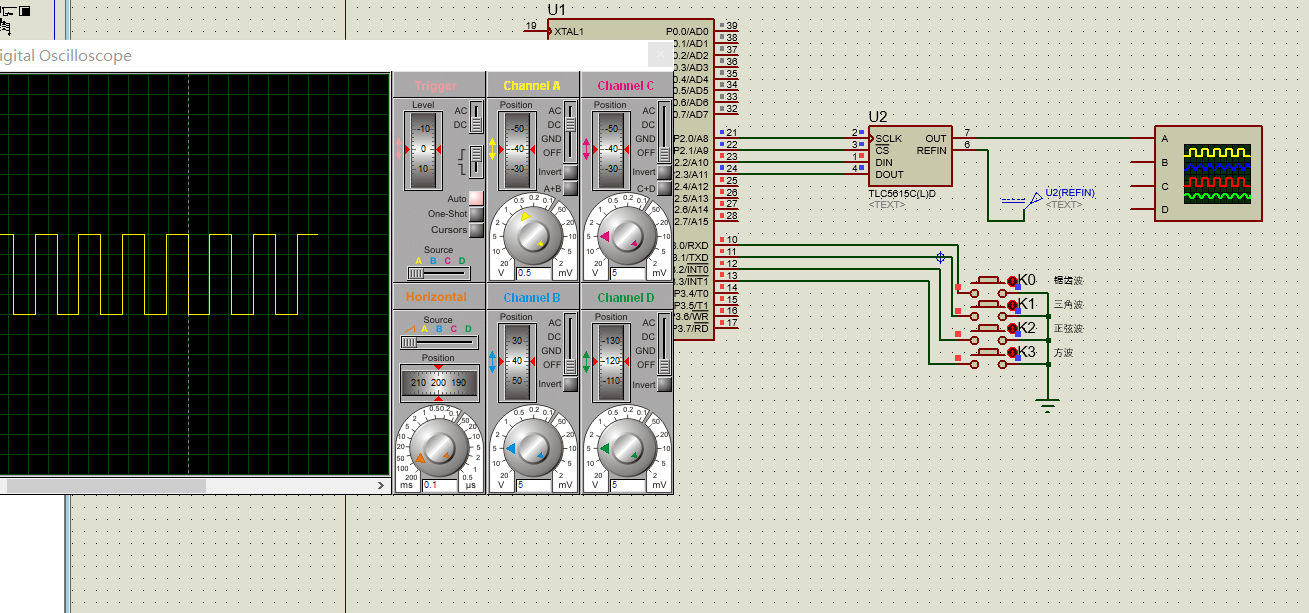Toggle Channel C Invert button

pyautogui.click(x=664, y=172)
